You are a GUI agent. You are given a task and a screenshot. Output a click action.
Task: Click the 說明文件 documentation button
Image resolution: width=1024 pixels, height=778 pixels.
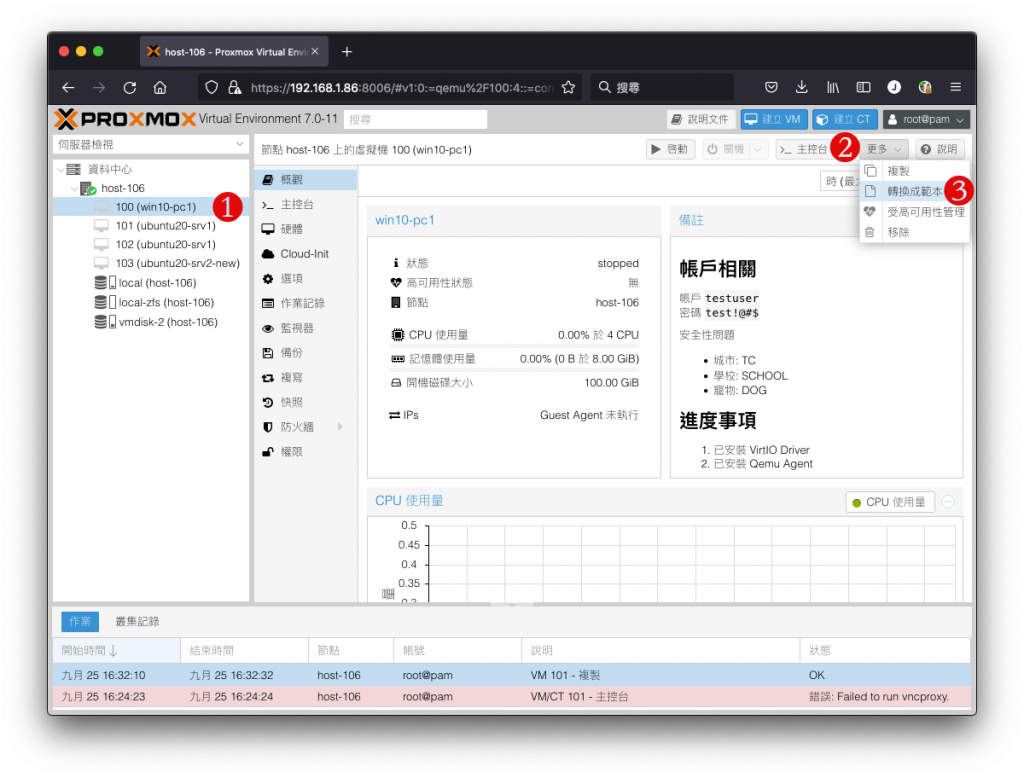[701, 120]
